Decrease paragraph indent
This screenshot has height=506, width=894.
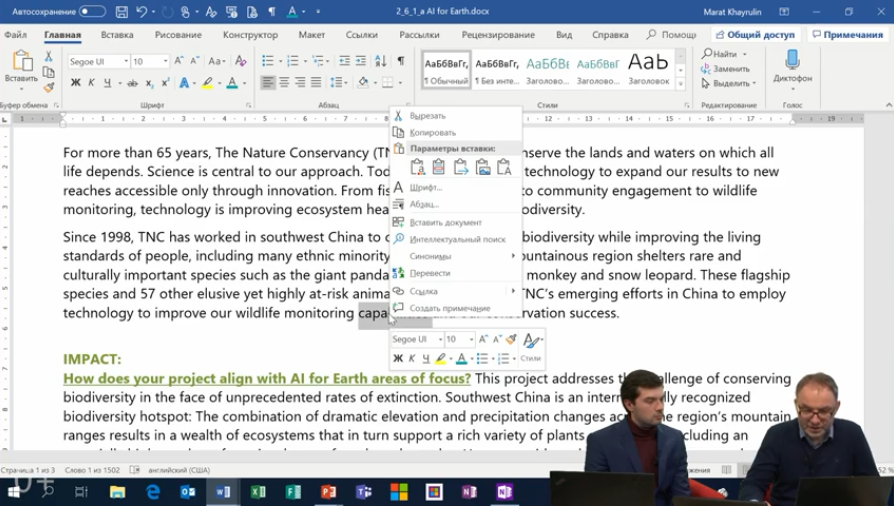(x=344, y=61)
